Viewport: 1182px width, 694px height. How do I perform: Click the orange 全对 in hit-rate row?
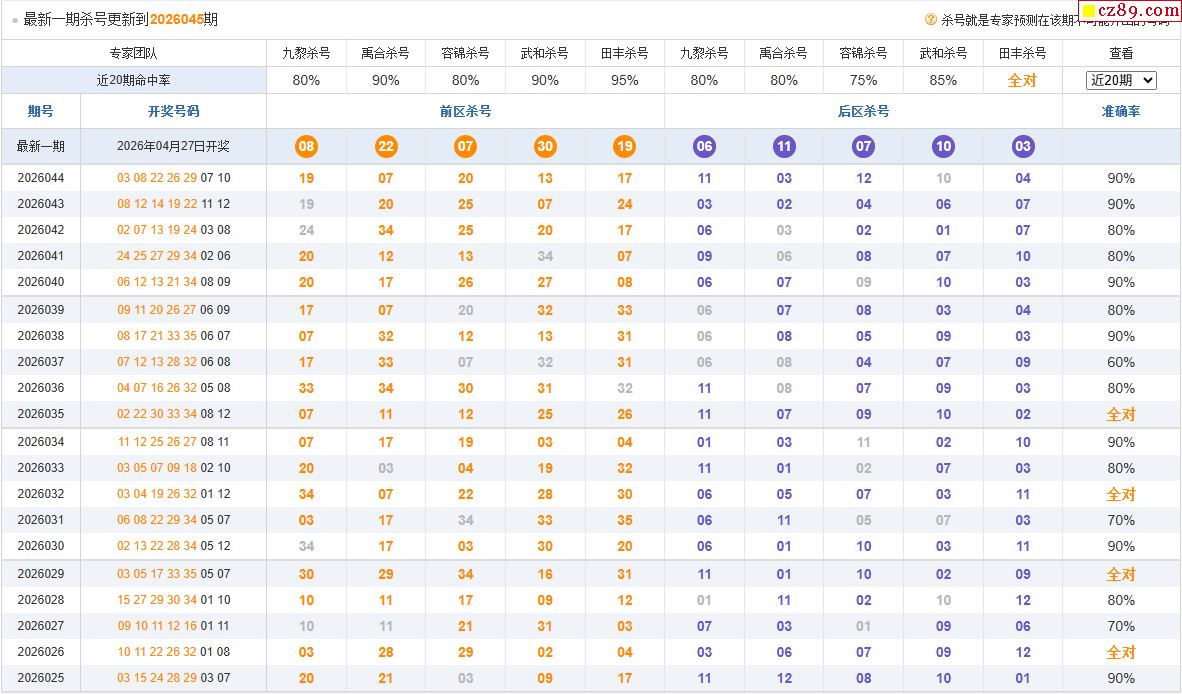1022,80
